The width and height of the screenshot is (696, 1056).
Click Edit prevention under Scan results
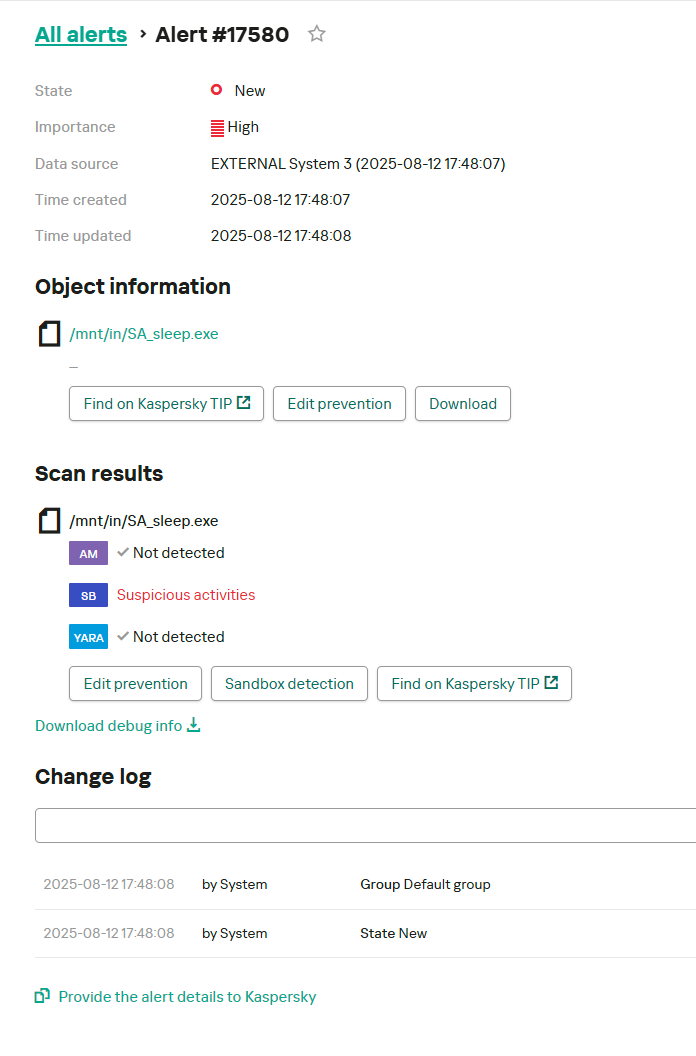[135, 684]
